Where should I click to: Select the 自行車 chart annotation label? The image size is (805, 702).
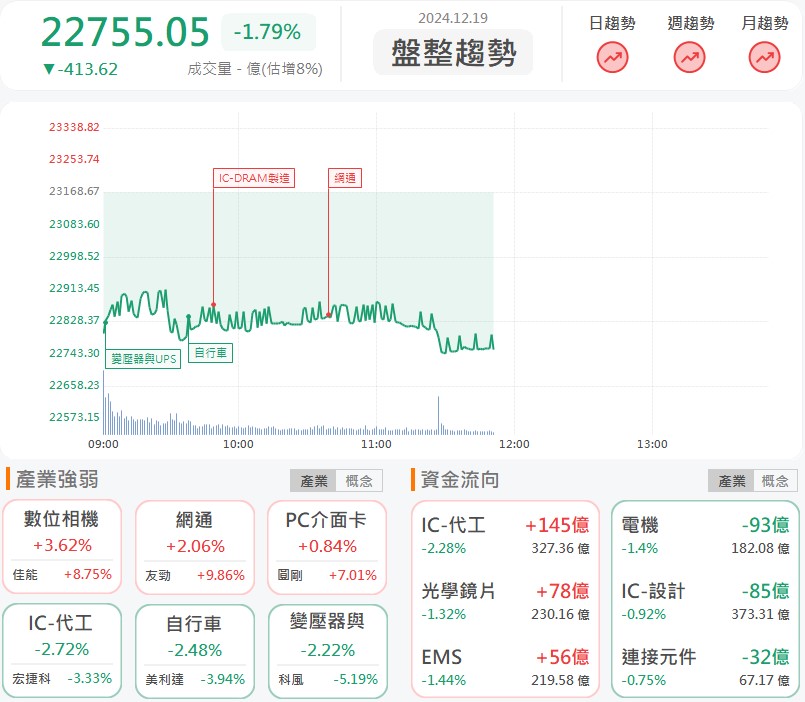click(x=210, y=352)
